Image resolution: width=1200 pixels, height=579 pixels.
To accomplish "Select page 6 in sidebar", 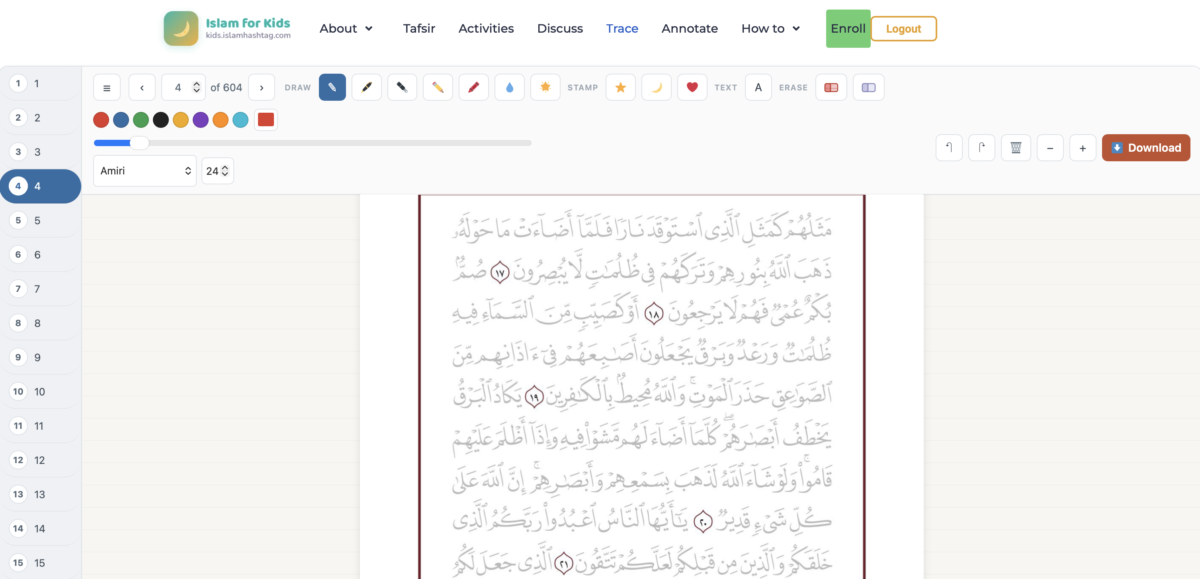I will (x=40, y=255).
